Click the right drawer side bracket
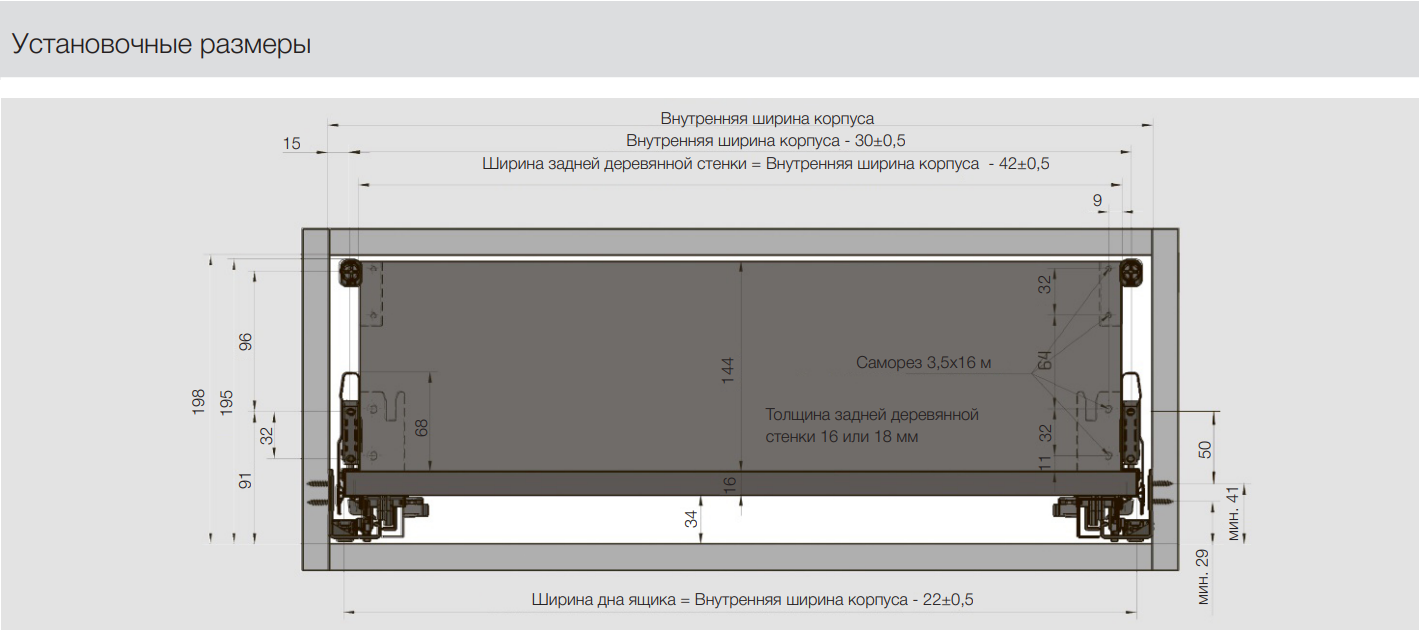 tap(1130, 420)
